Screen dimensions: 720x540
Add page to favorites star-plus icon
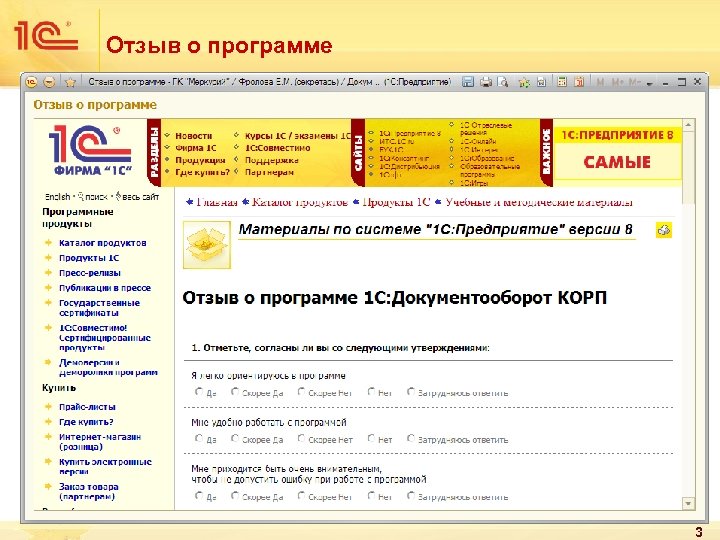pyautogui.click(x=523, y=82)
